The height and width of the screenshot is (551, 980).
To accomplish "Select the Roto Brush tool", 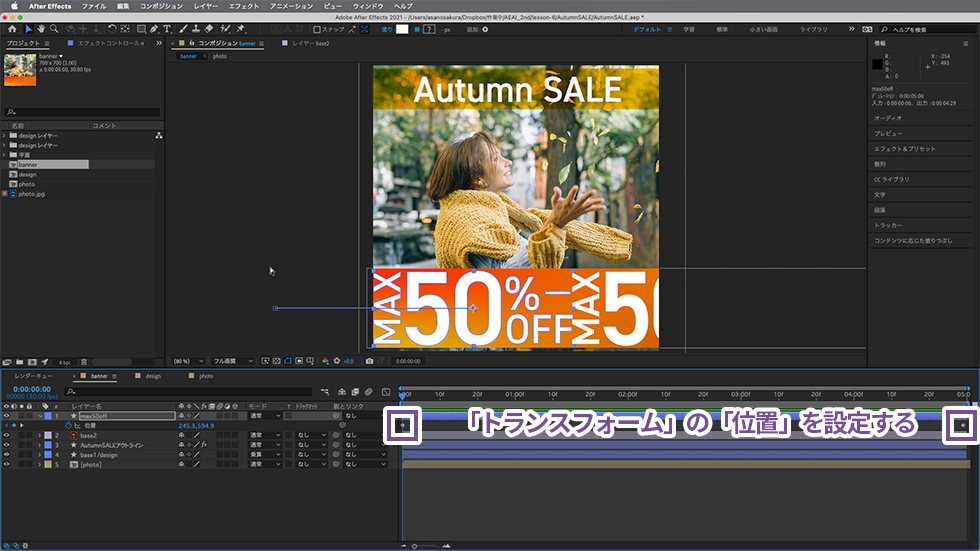I will pos(225,29).
